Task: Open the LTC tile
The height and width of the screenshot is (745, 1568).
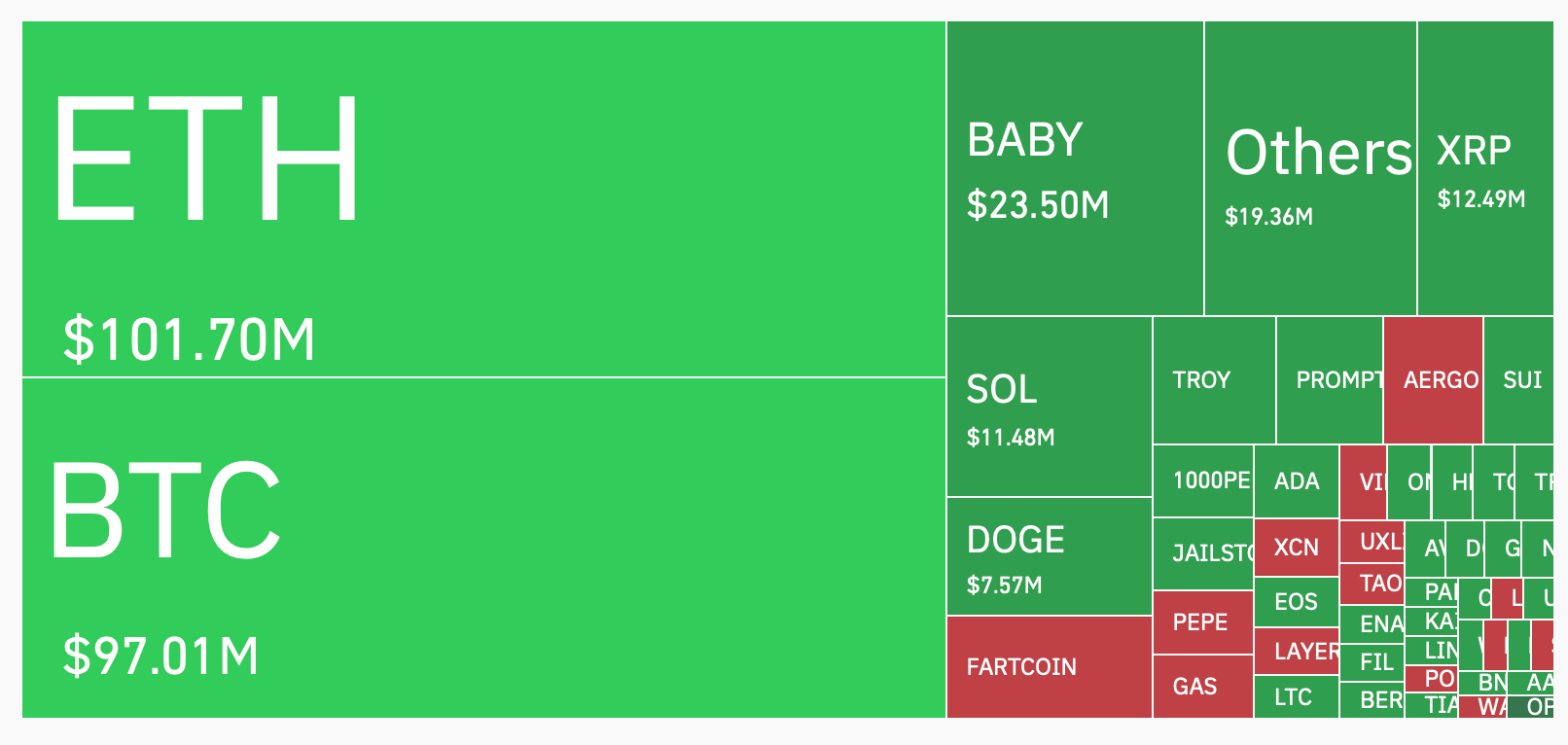Action: pyautogui.click(x=1296, y=697)
